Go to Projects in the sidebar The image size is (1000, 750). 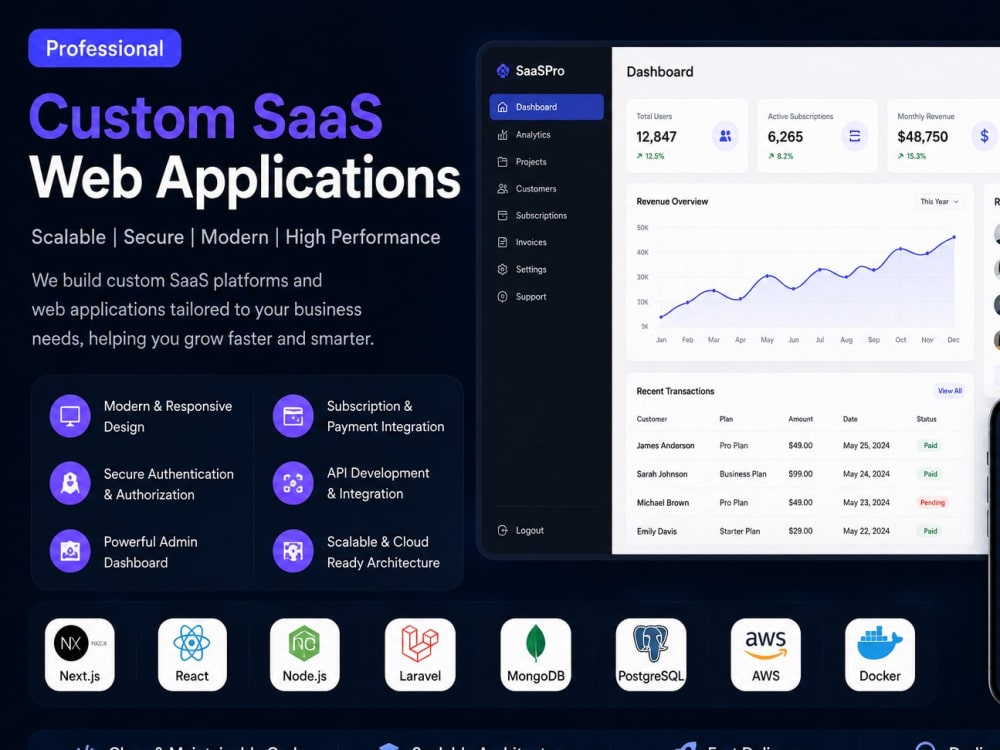pos(531,162)
